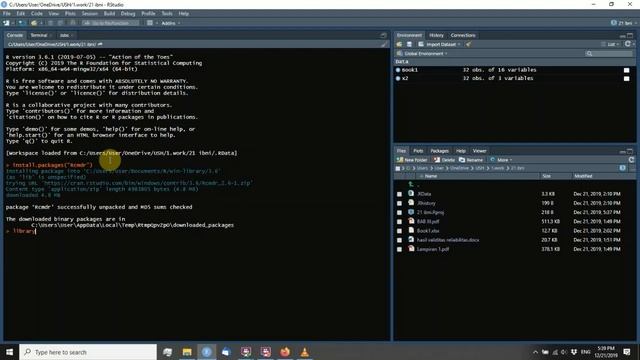Open the Import Dataset dropdown

coord(440,44)
